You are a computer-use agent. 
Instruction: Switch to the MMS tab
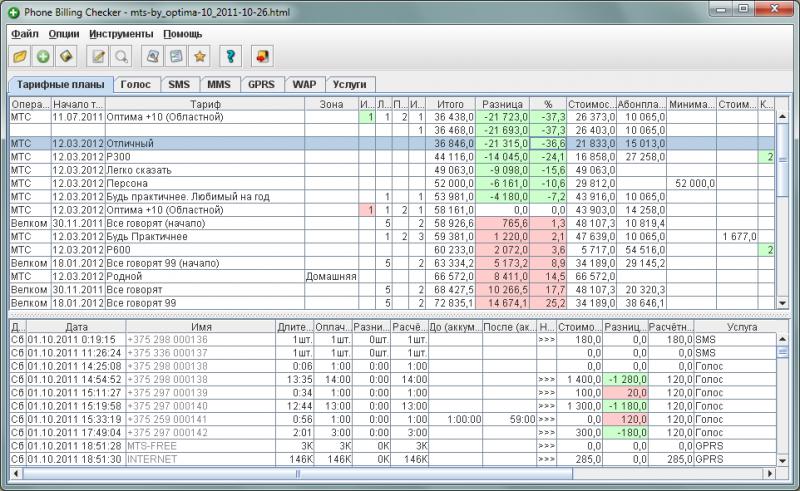(x=219, y=85)
